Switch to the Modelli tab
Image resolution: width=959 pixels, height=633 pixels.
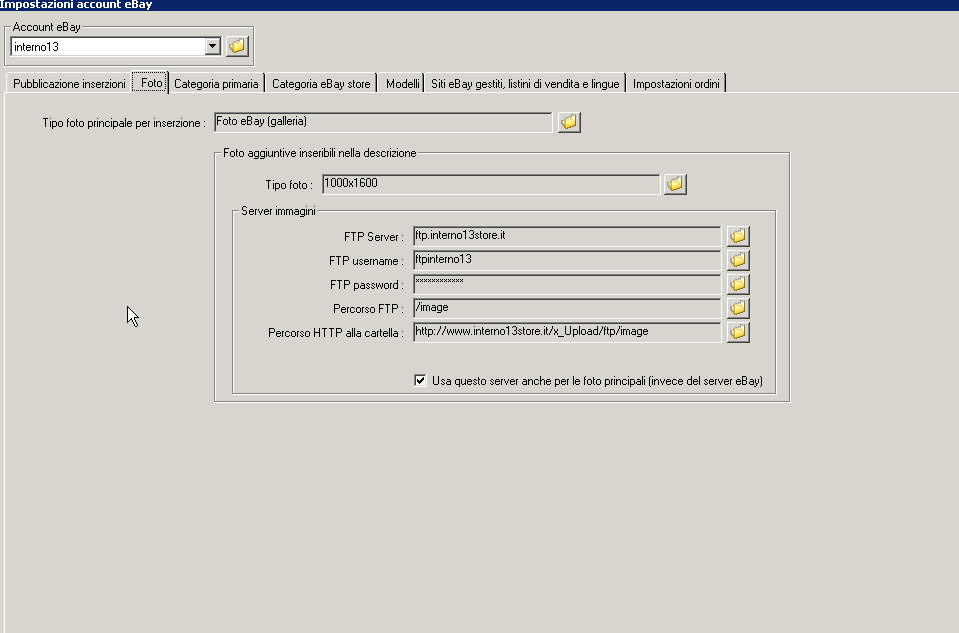[402, 84]
